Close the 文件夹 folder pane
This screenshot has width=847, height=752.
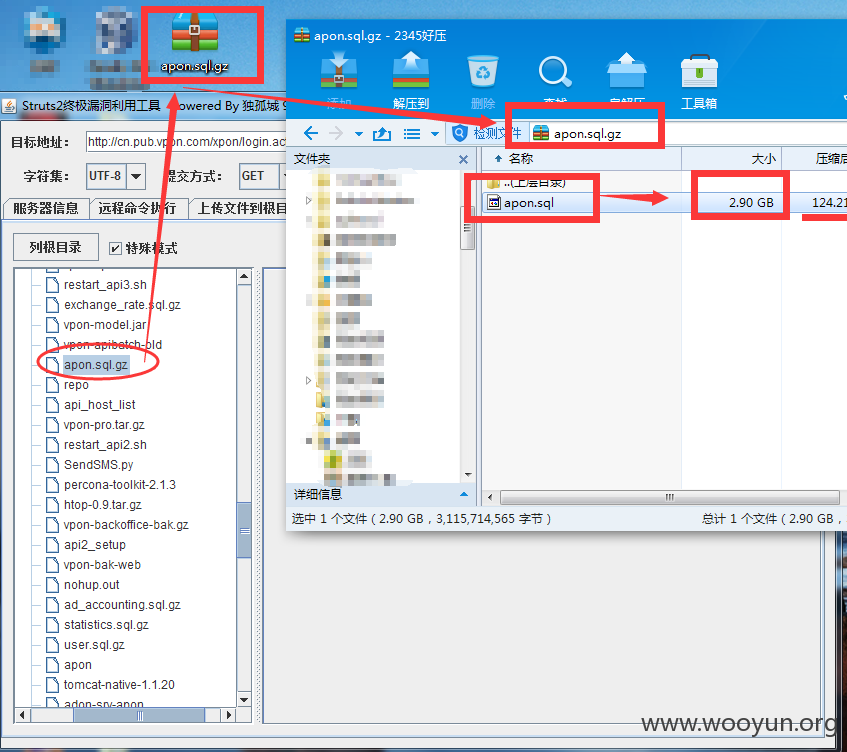463,159
